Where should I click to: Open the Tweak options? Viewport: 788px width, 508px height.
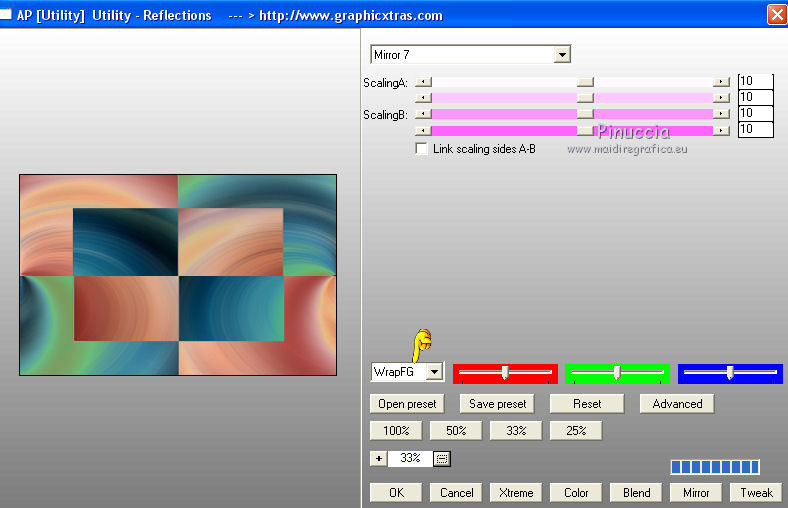click(x=756, y=492)
